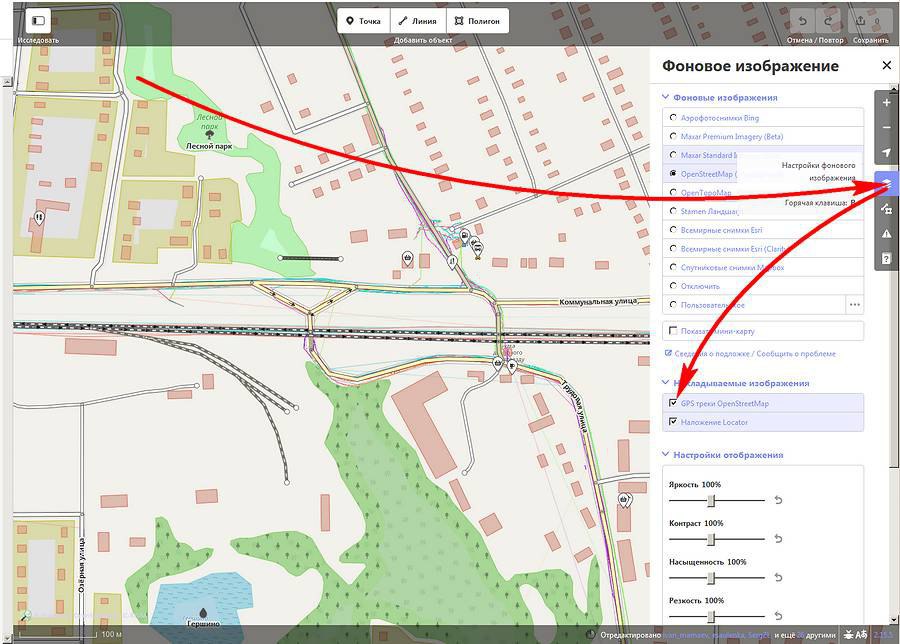The width and height of the screenshot is (900, 644).
Task: Zoom out of the map
Action: click(x=886, y=127)
